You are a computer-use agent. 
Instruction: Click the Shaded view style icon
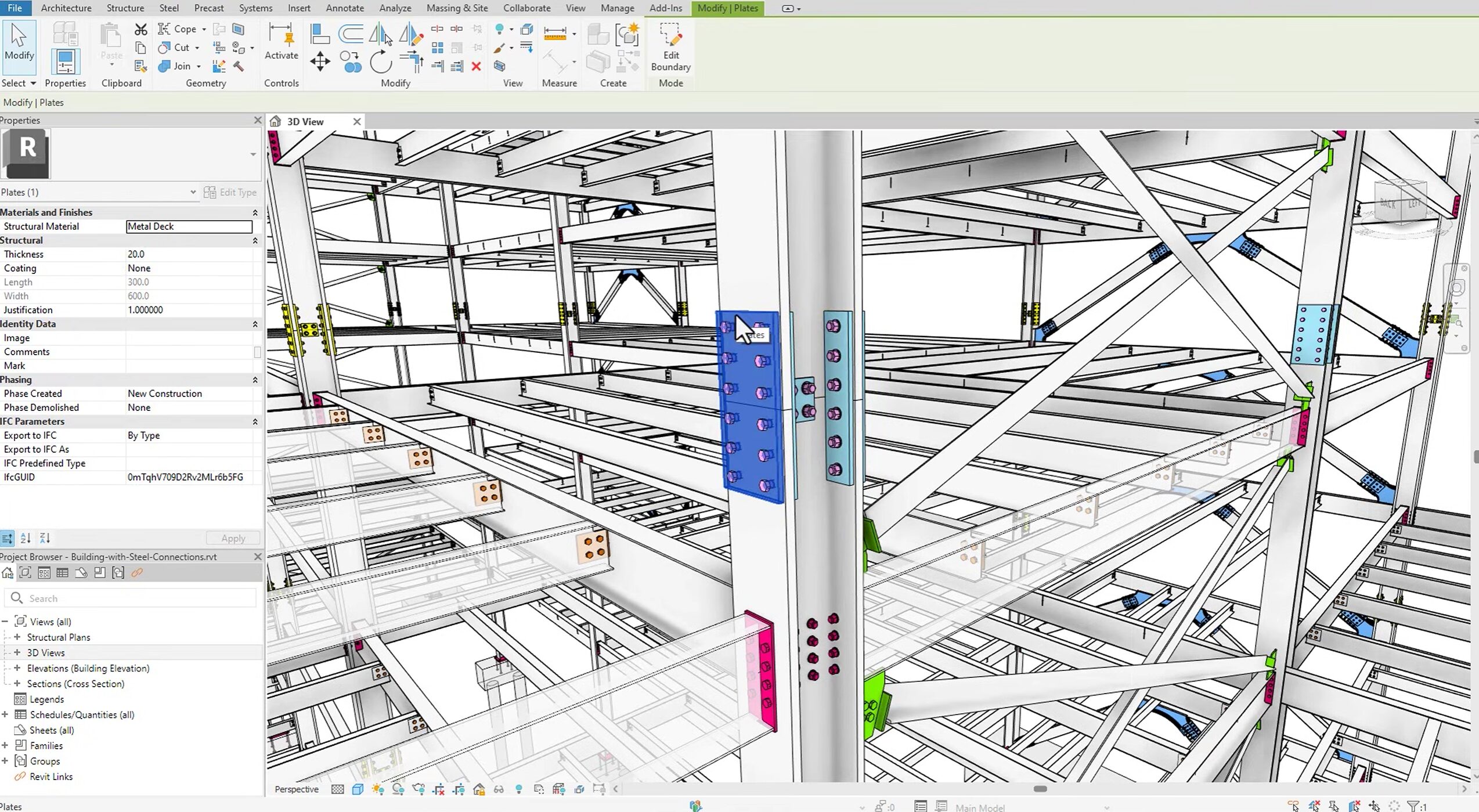[358, 789]
